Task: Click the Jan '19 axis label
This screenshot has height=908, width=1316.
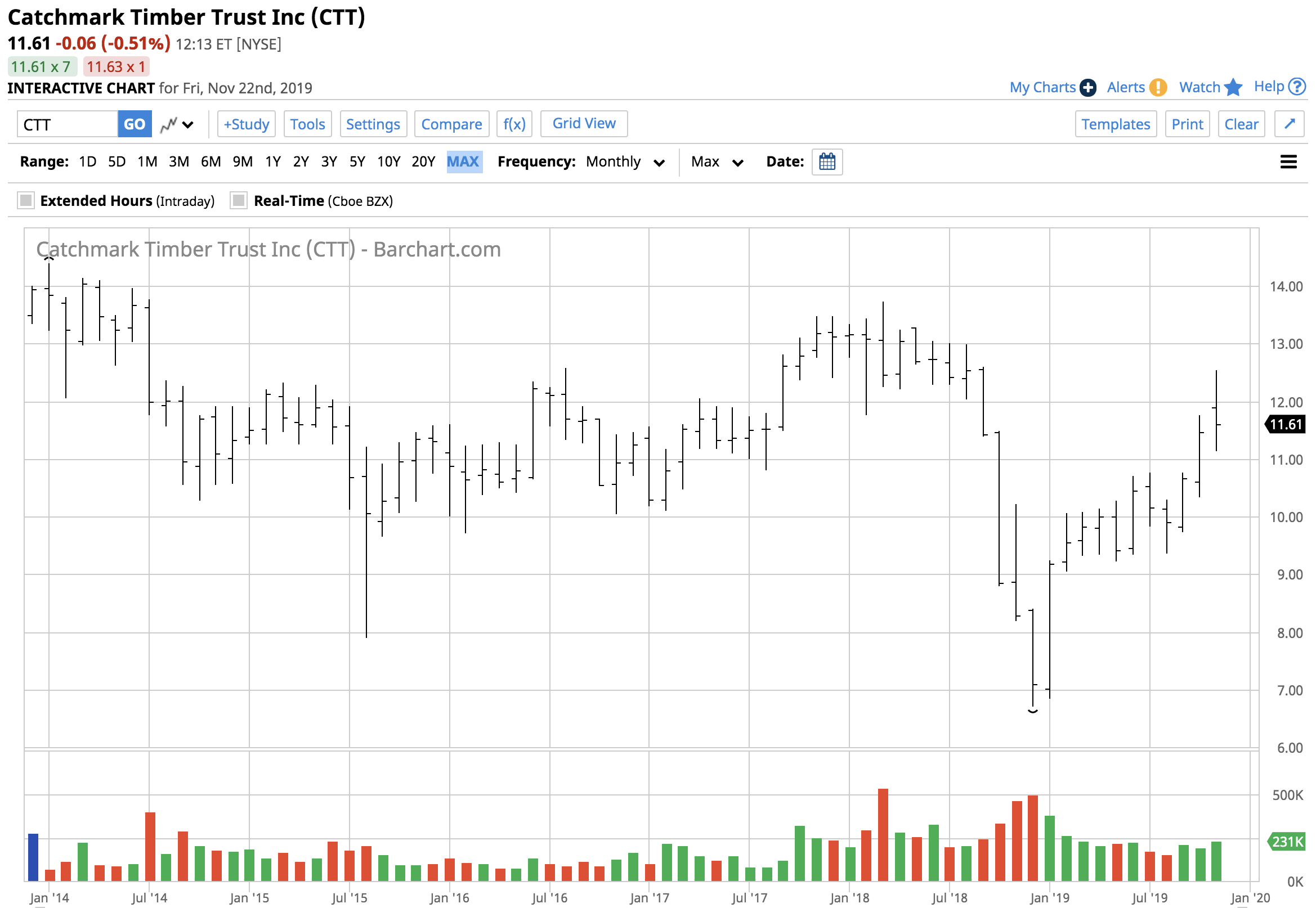Action: click(1049, 898)
